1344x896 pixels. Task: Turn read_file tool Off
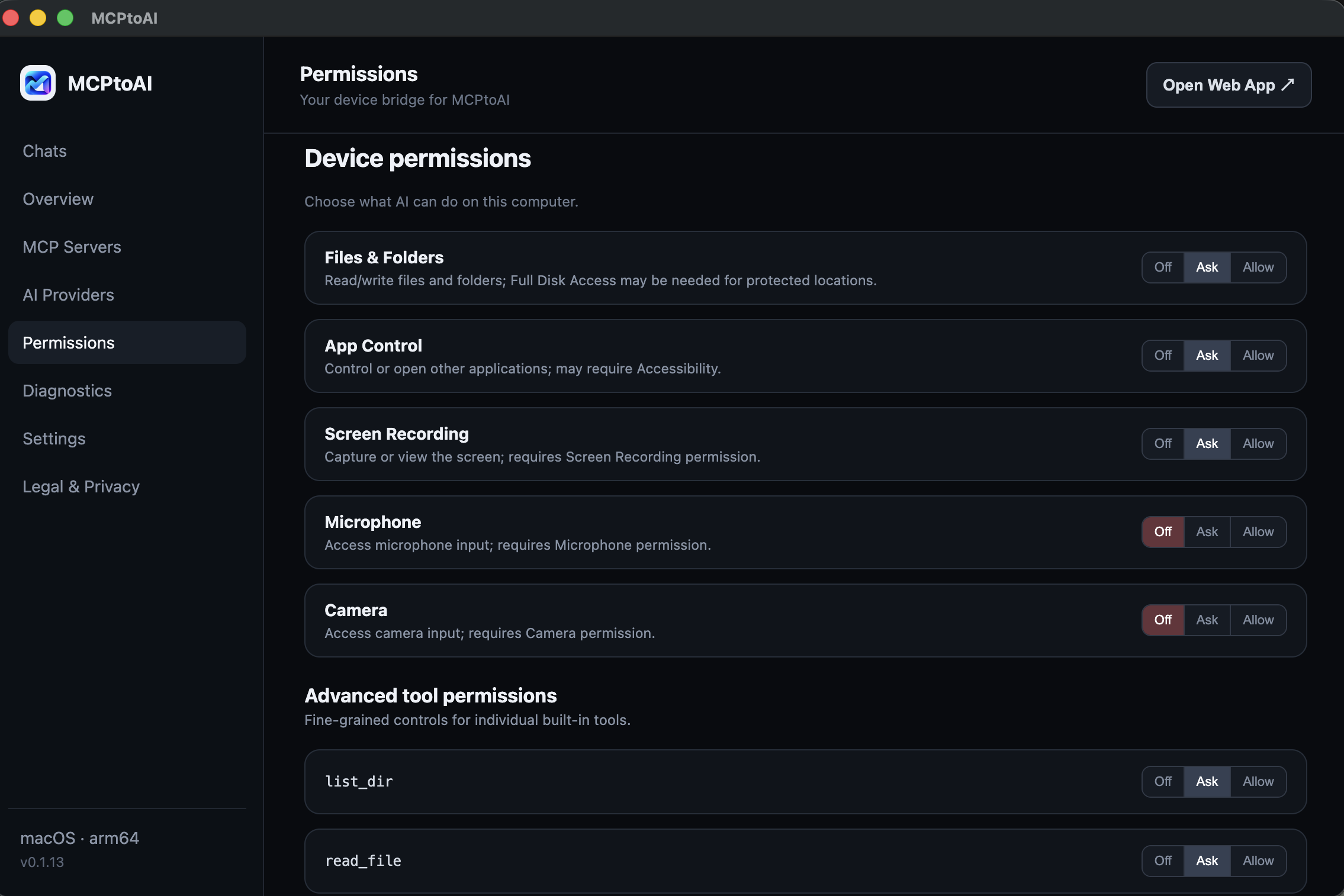[x=1163, y=861]
